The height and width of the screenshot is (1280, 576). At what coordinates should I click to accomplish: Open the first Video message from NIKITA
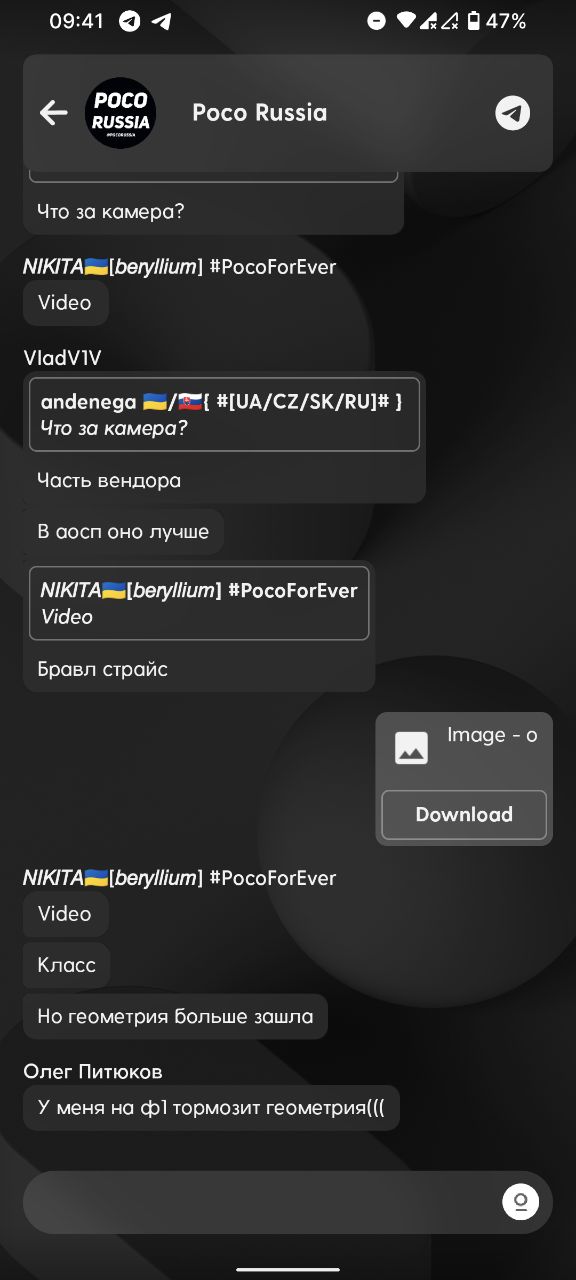[65, 303]
